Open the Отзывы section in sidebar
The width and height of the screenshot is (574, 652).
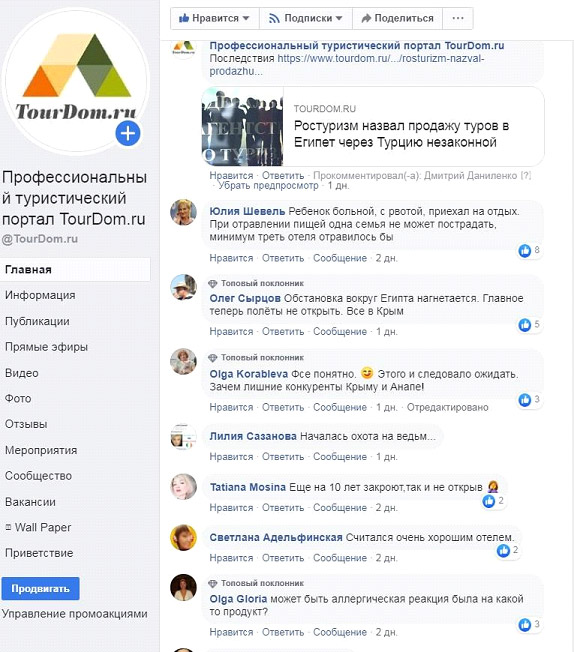[x=26, y=424]
